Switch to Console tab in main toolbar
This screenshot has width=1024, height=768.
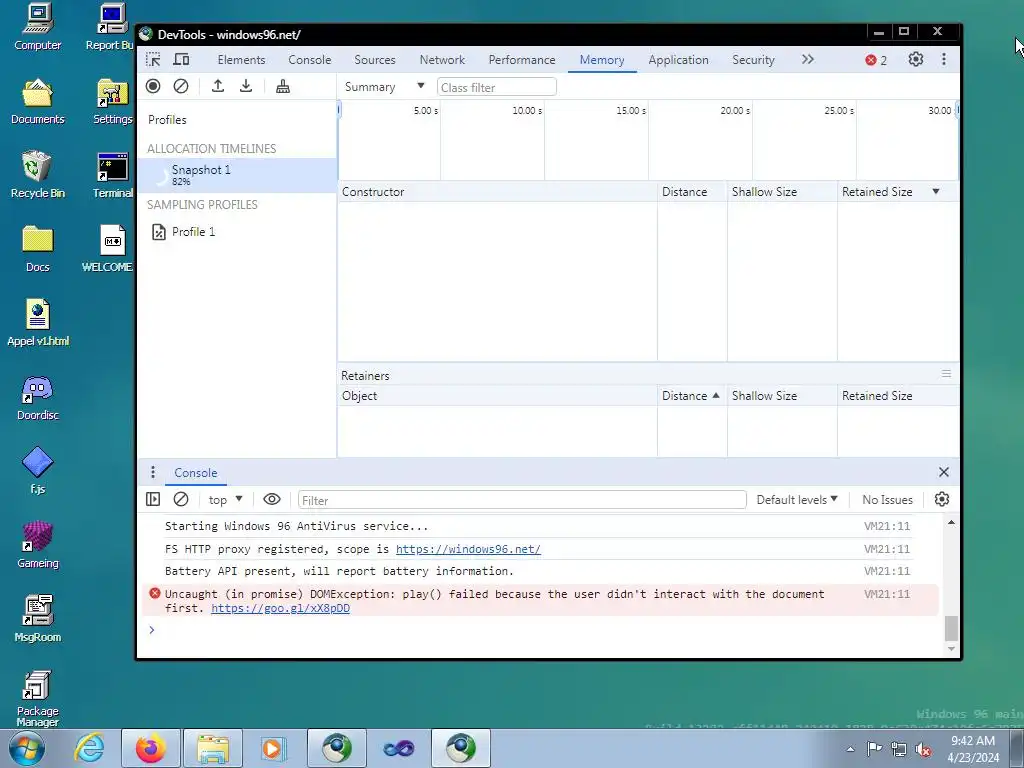[310, 59]
